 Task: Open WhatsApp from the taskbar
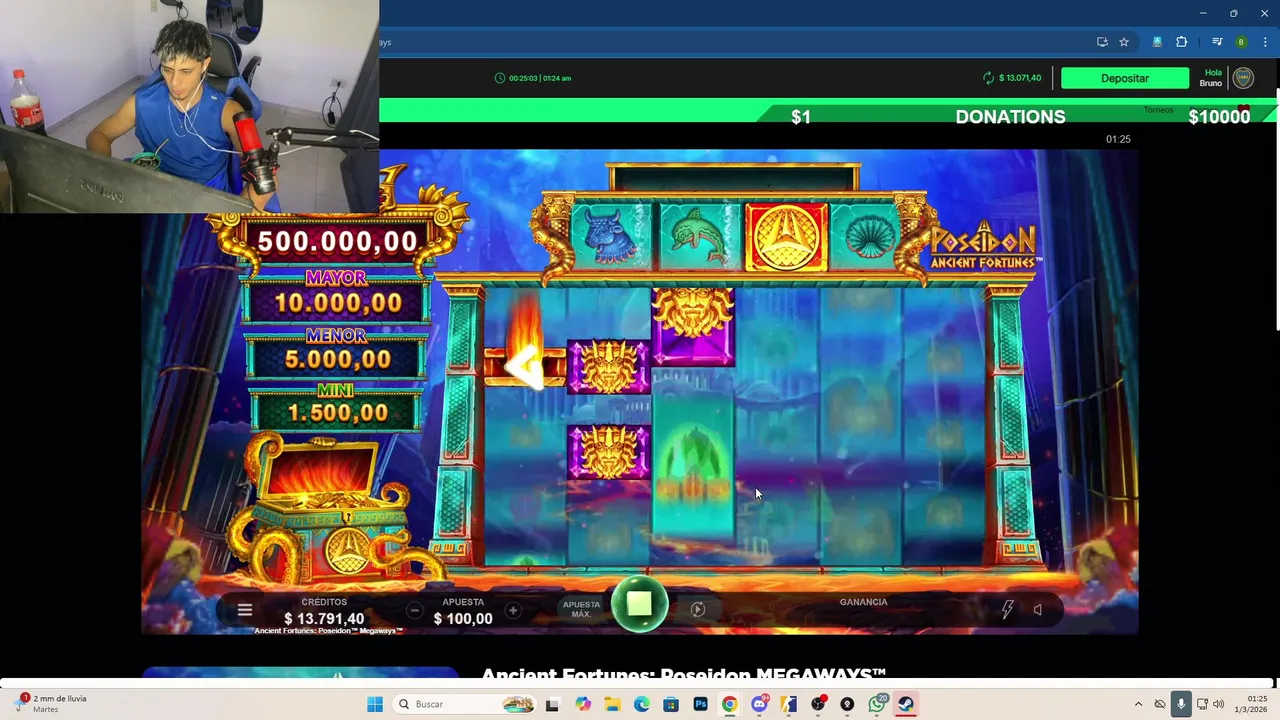click(877, 704)
